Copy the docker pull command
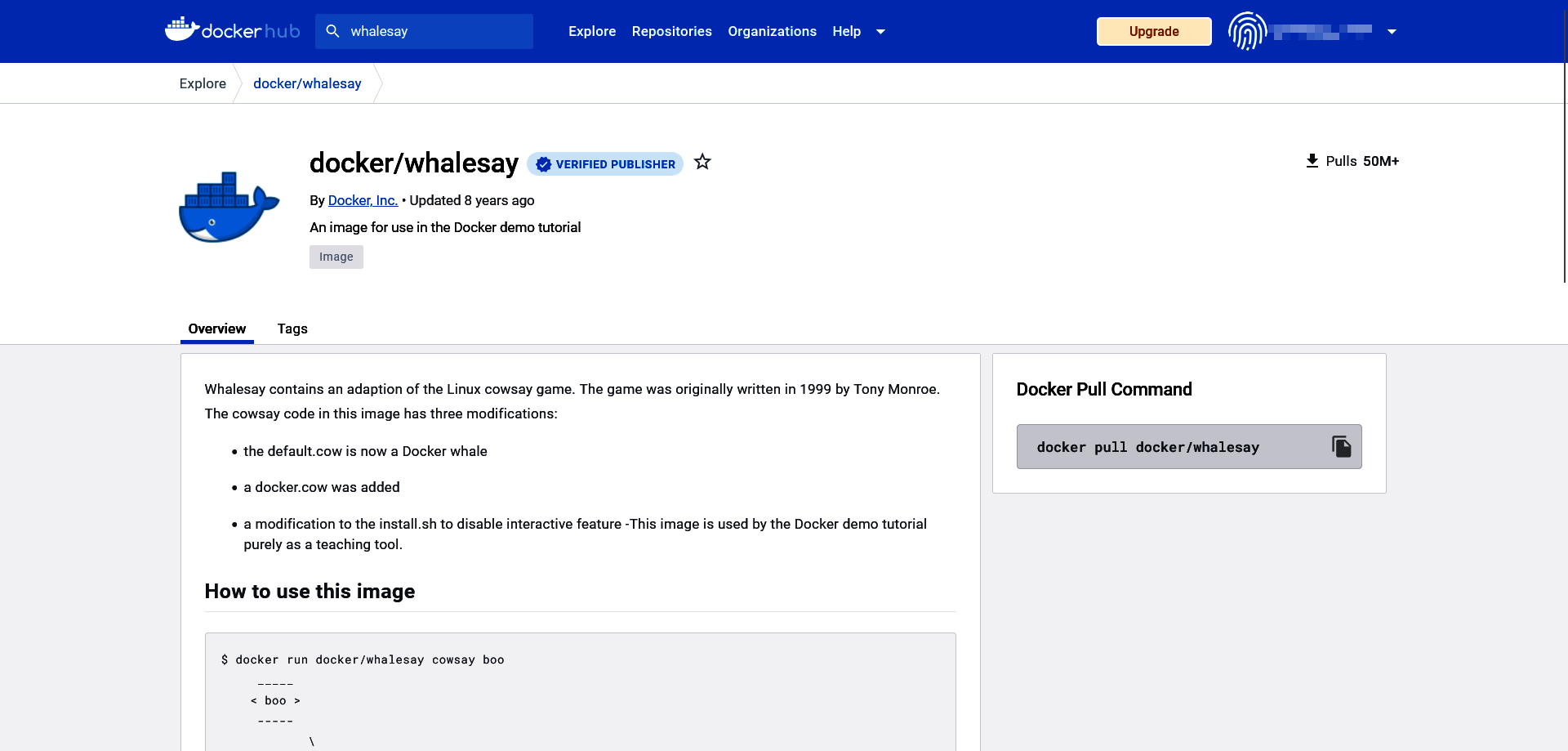This screenshot has width=1568, height=751. (x=1341, y=446)
